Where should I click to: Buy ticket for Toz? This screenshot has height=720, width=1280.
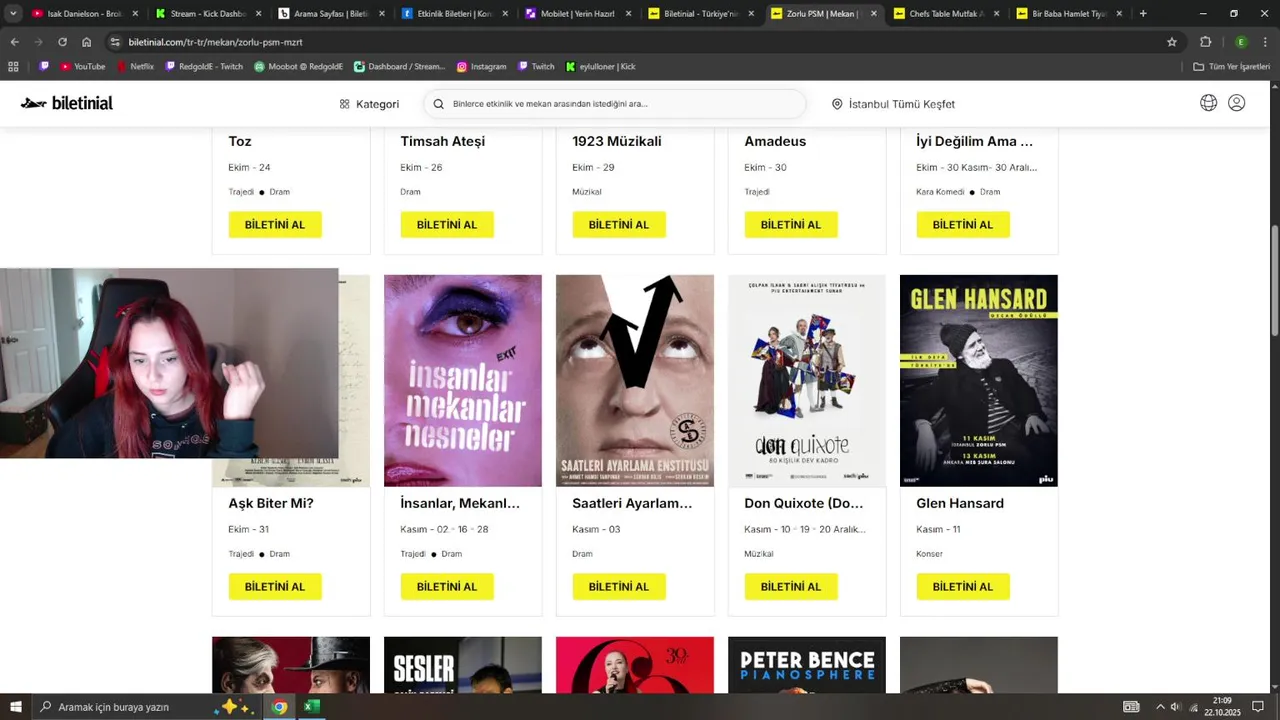[275, 225]
